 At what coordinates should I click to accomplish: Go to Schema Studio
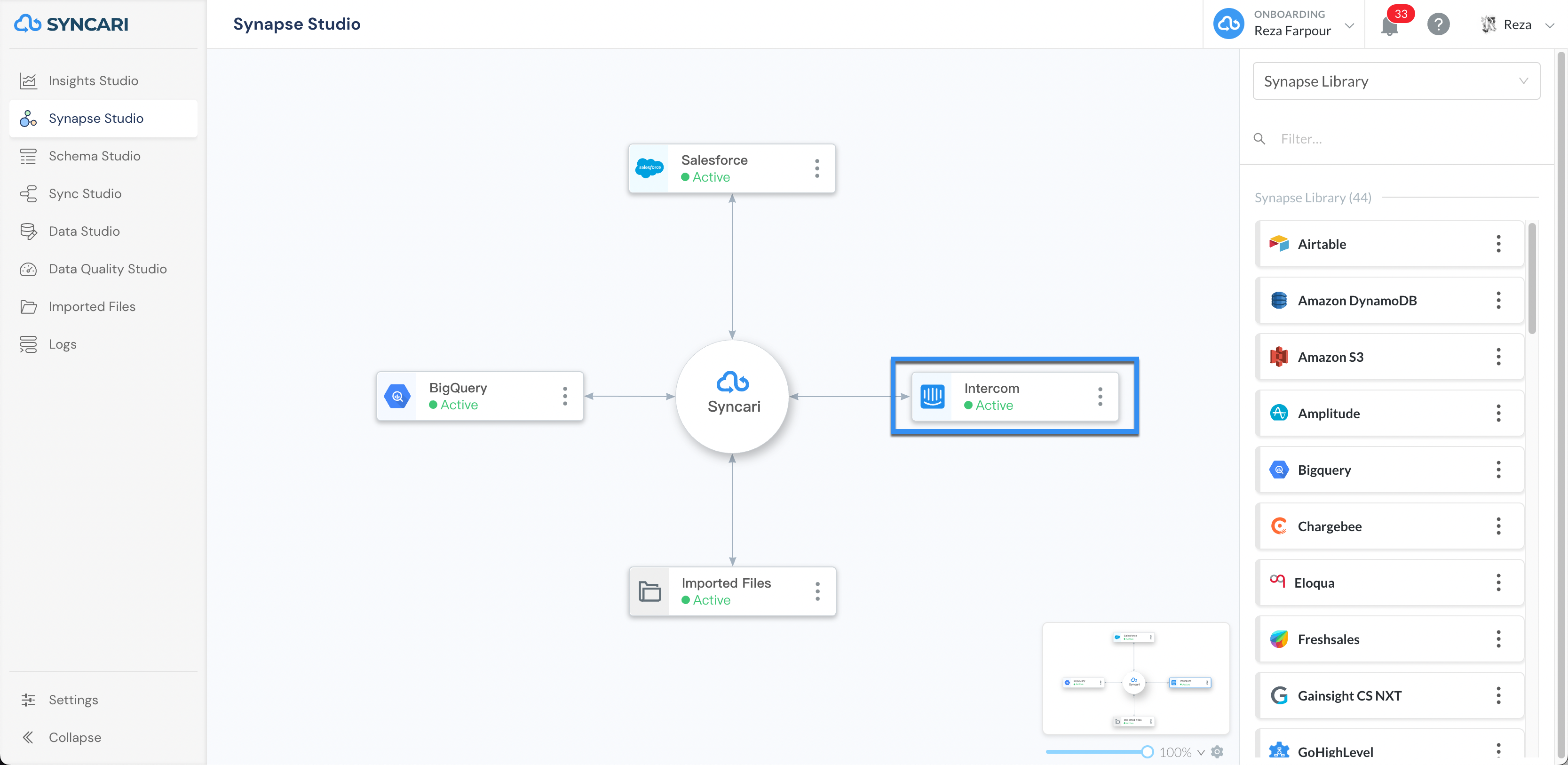pos(103,156)
